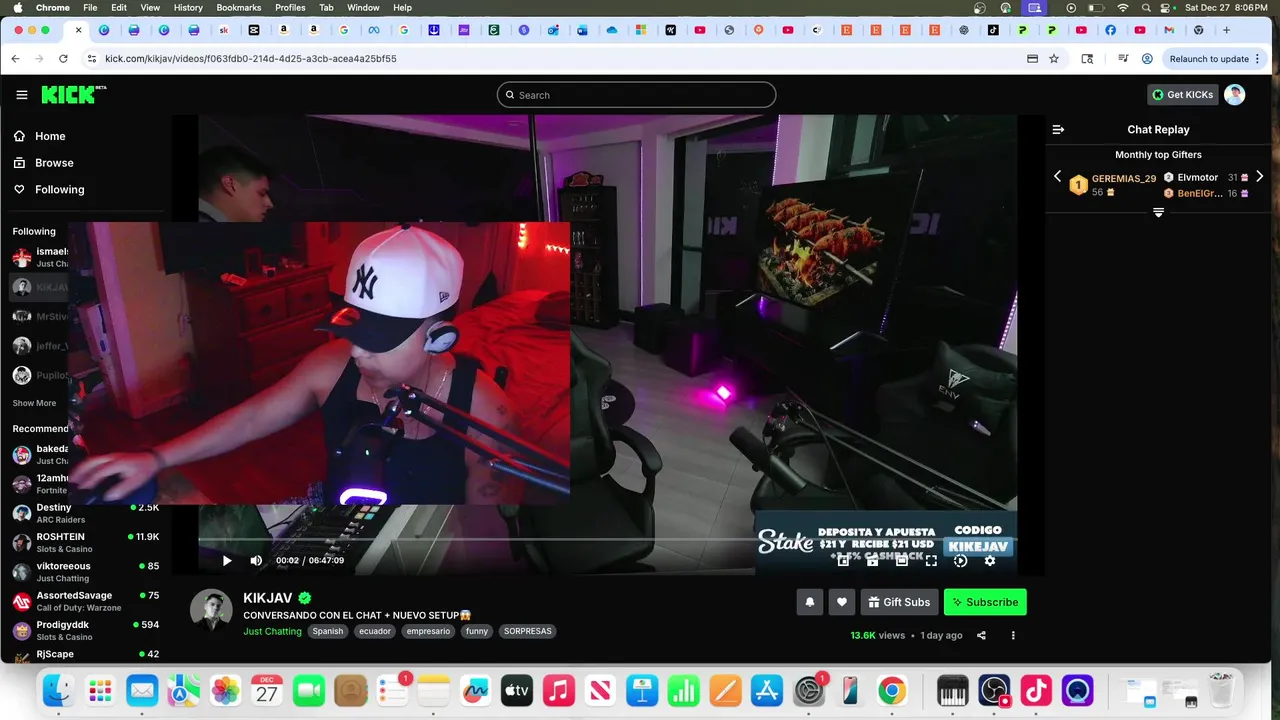This screenshot has height=720, width=1280.
Task: Mute the video volume
Action: (256, 561)
